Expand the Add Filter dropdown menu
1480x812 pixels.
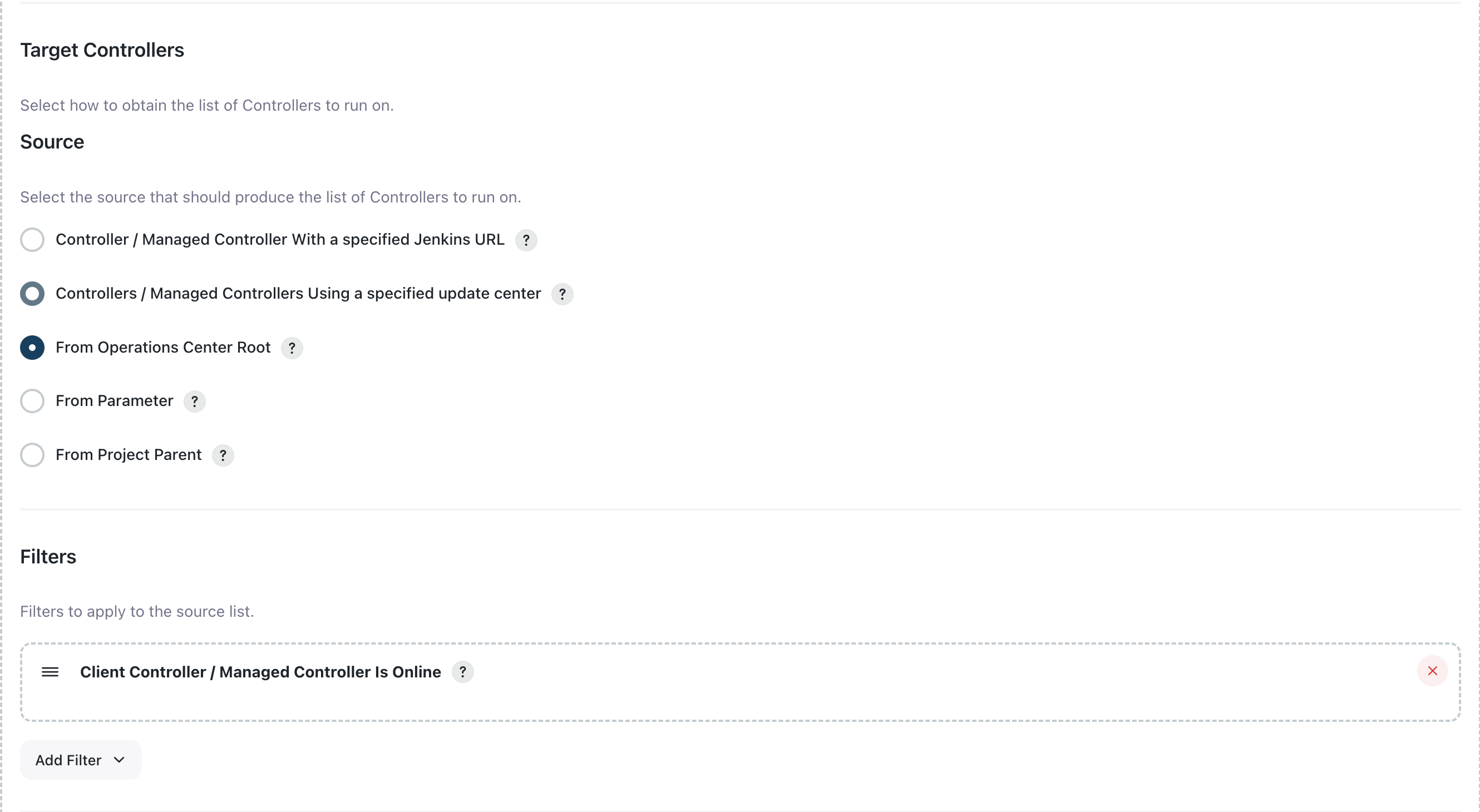tap(80, 759)
